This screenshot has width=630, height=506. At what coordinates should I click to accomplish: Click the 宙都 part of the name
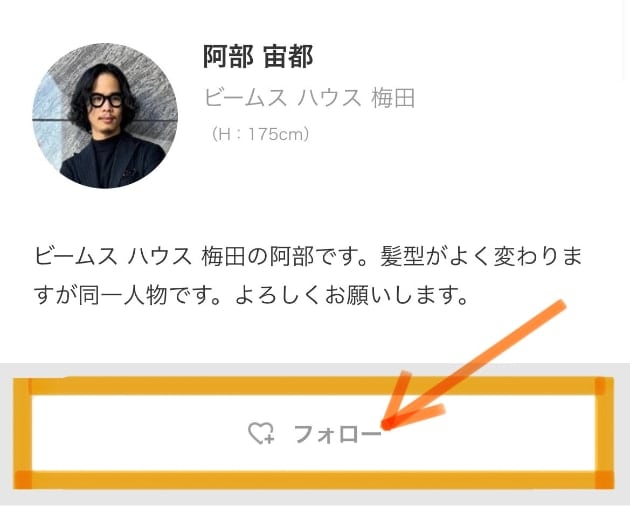[288, 56]
